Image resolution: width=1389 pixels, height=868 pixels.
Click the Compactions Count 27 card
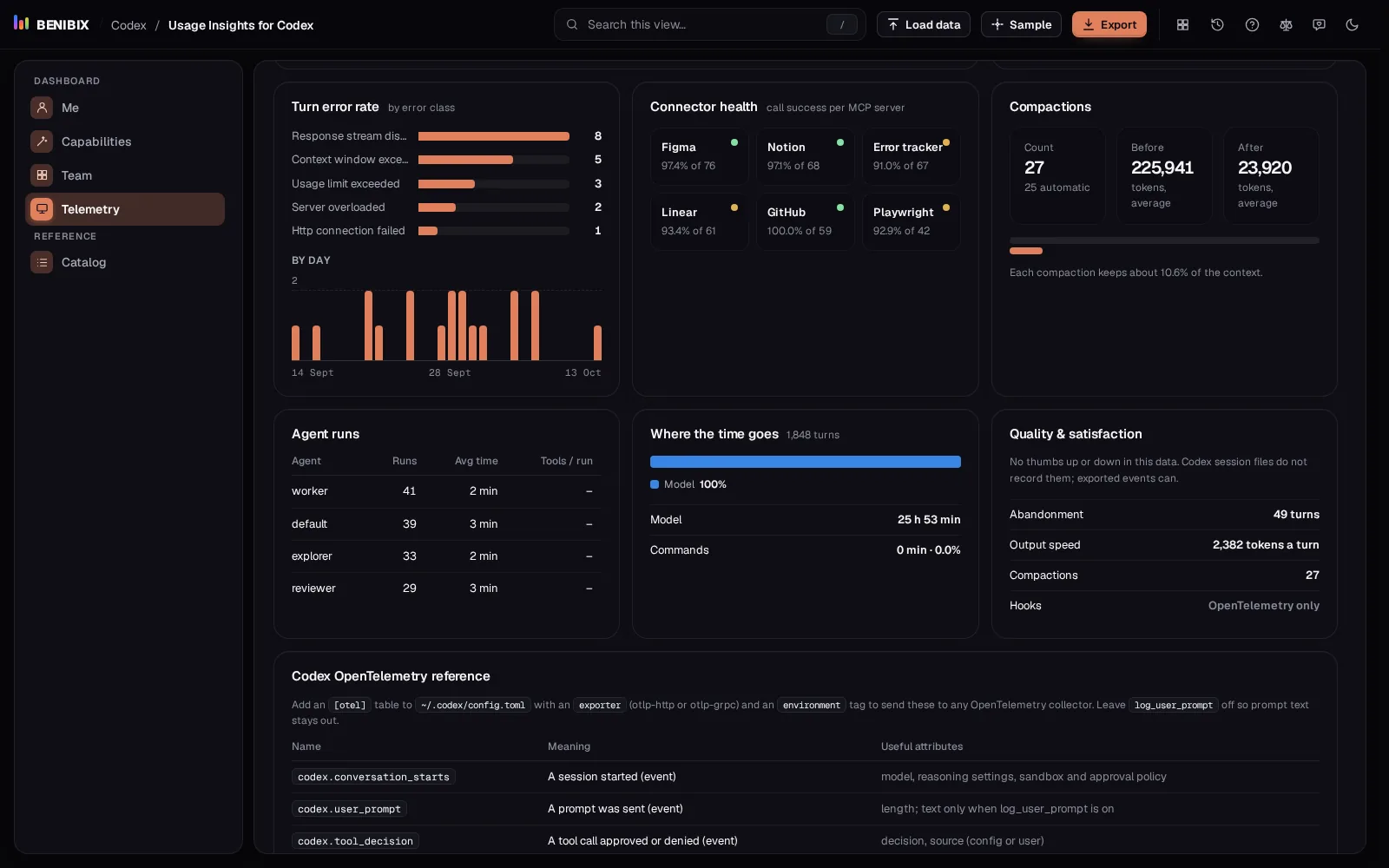[x=1057, y=175]
